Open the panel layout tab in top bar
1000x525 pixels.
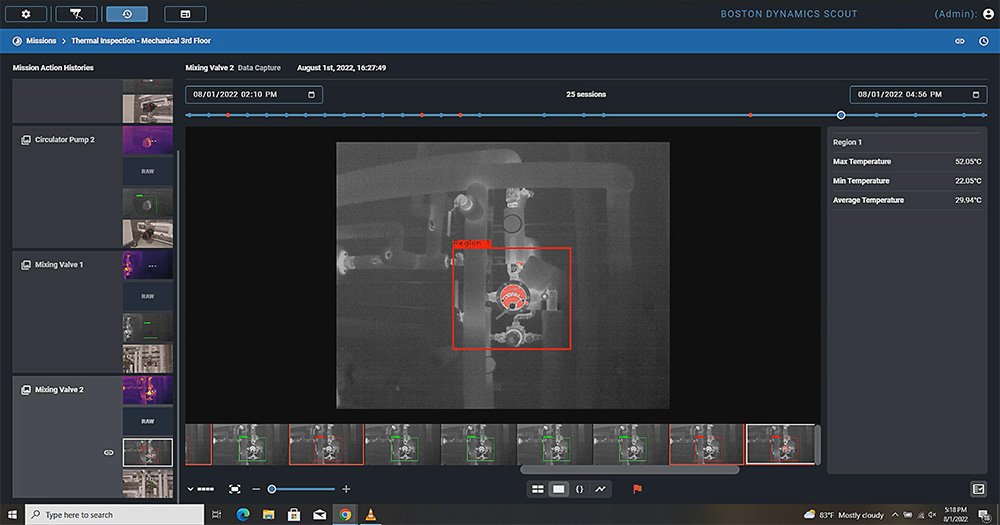click(x=184, y=14)
